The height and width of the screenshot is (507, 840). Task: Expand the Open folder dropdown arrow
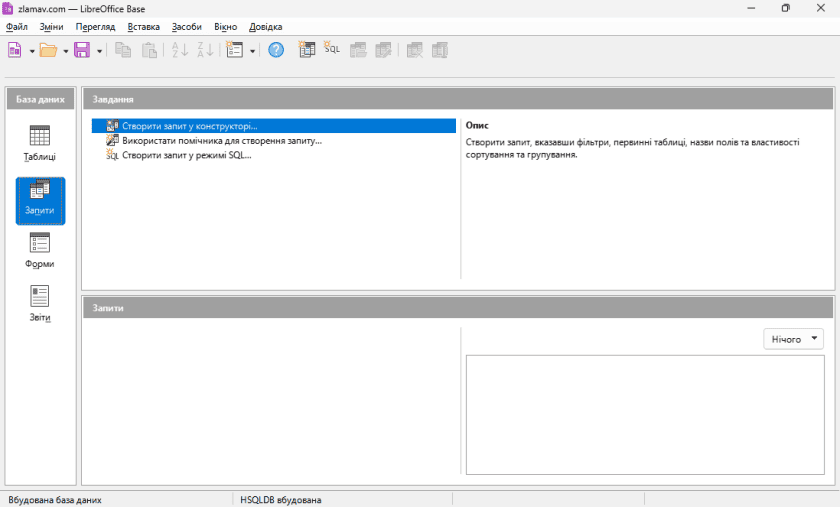66,50
